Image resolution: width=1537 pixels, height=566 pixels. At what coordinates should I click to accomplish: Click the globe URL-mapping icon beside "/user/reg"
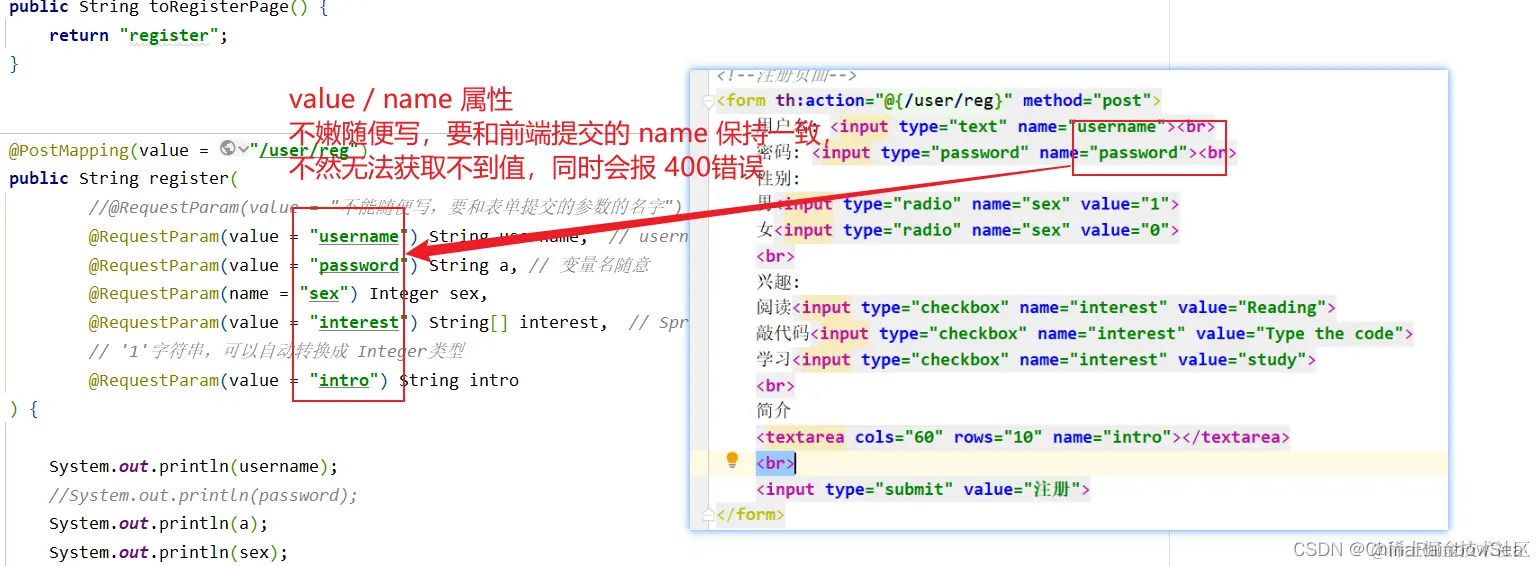(227, 149)
